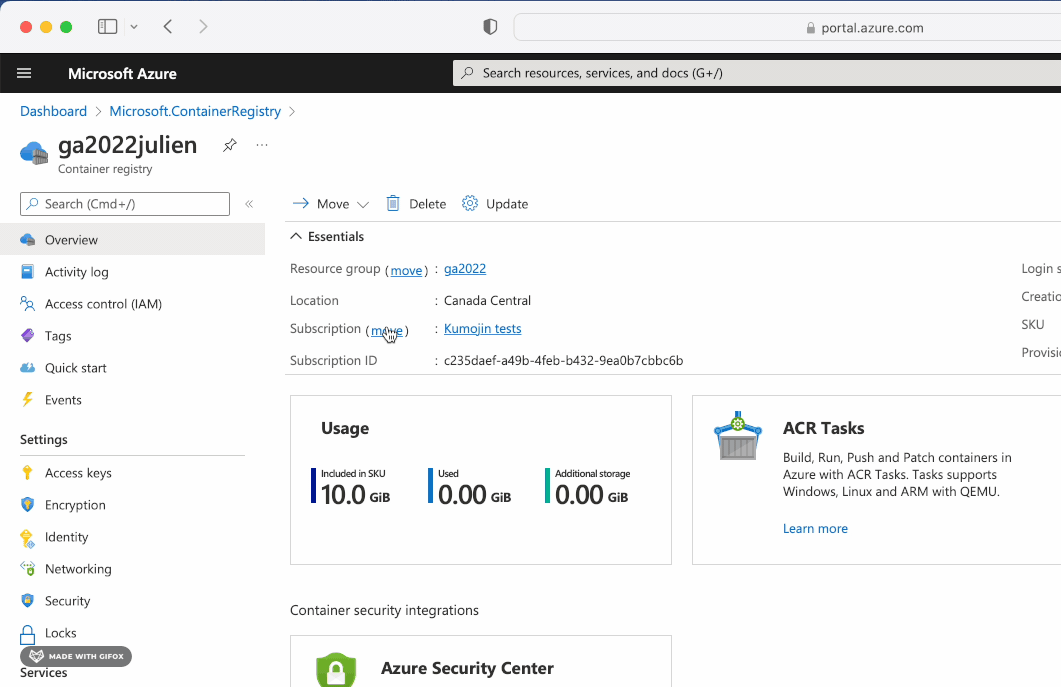Open the more options ellipsis next to the registry name

point(262,145)
